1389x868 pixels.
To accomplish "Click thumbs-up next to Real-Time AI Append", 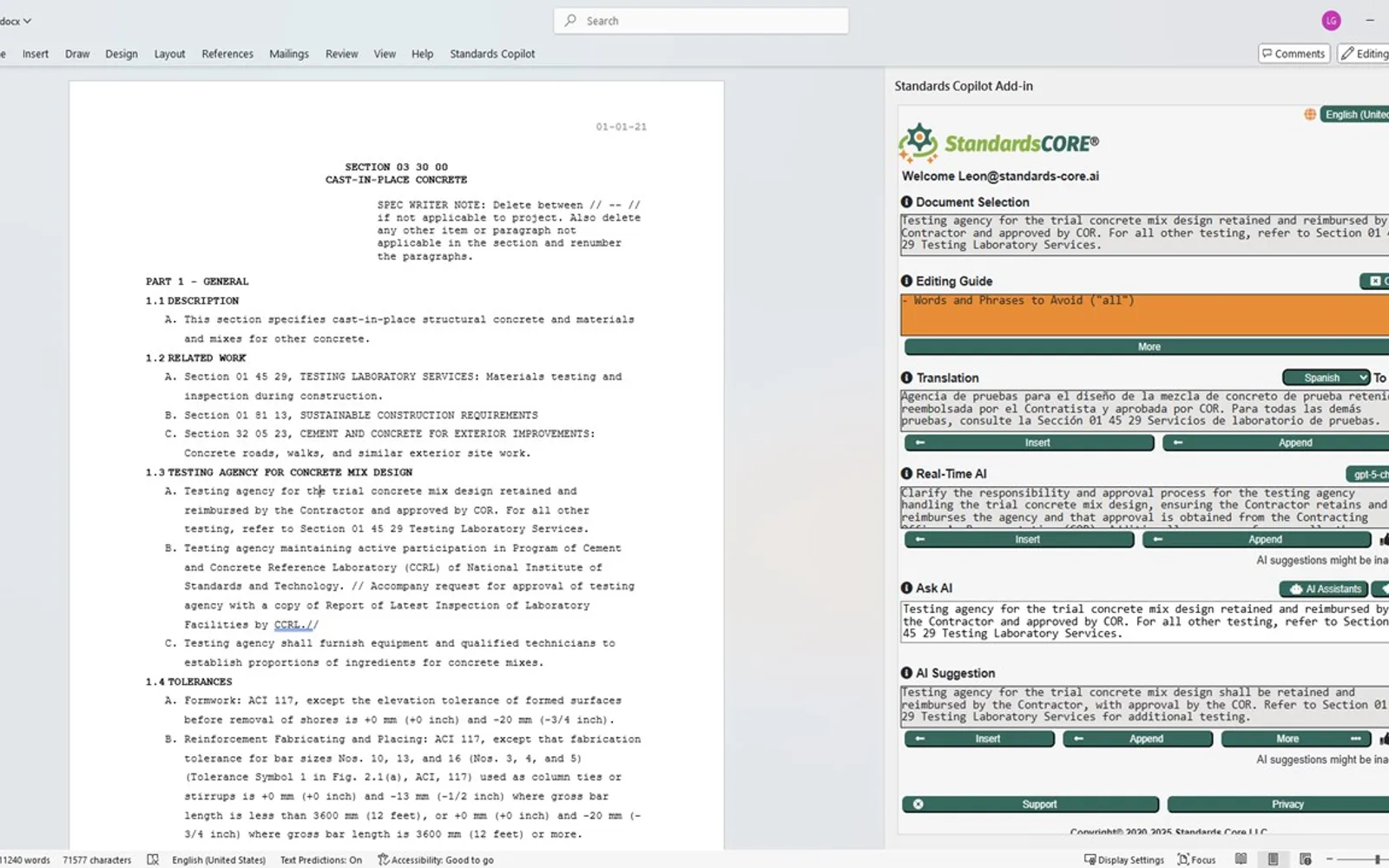I will click(1384, 539).
